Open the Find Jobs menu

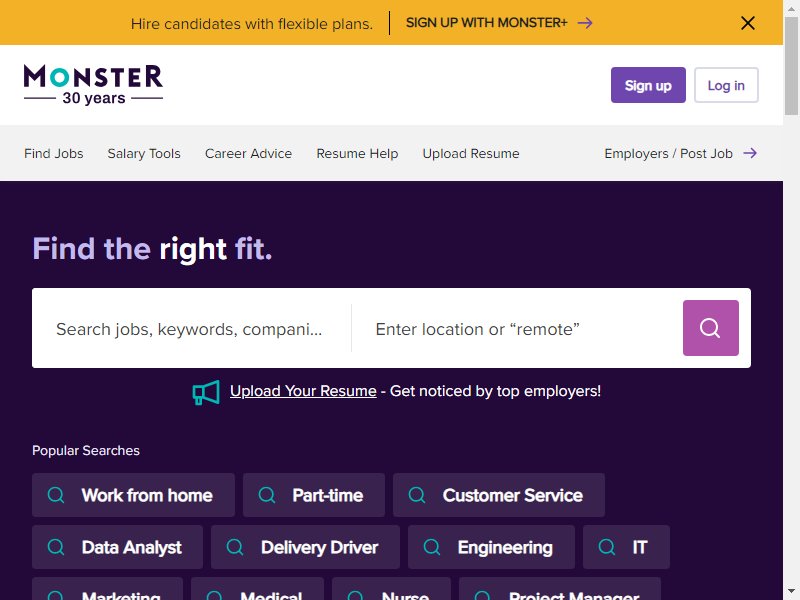54,154
